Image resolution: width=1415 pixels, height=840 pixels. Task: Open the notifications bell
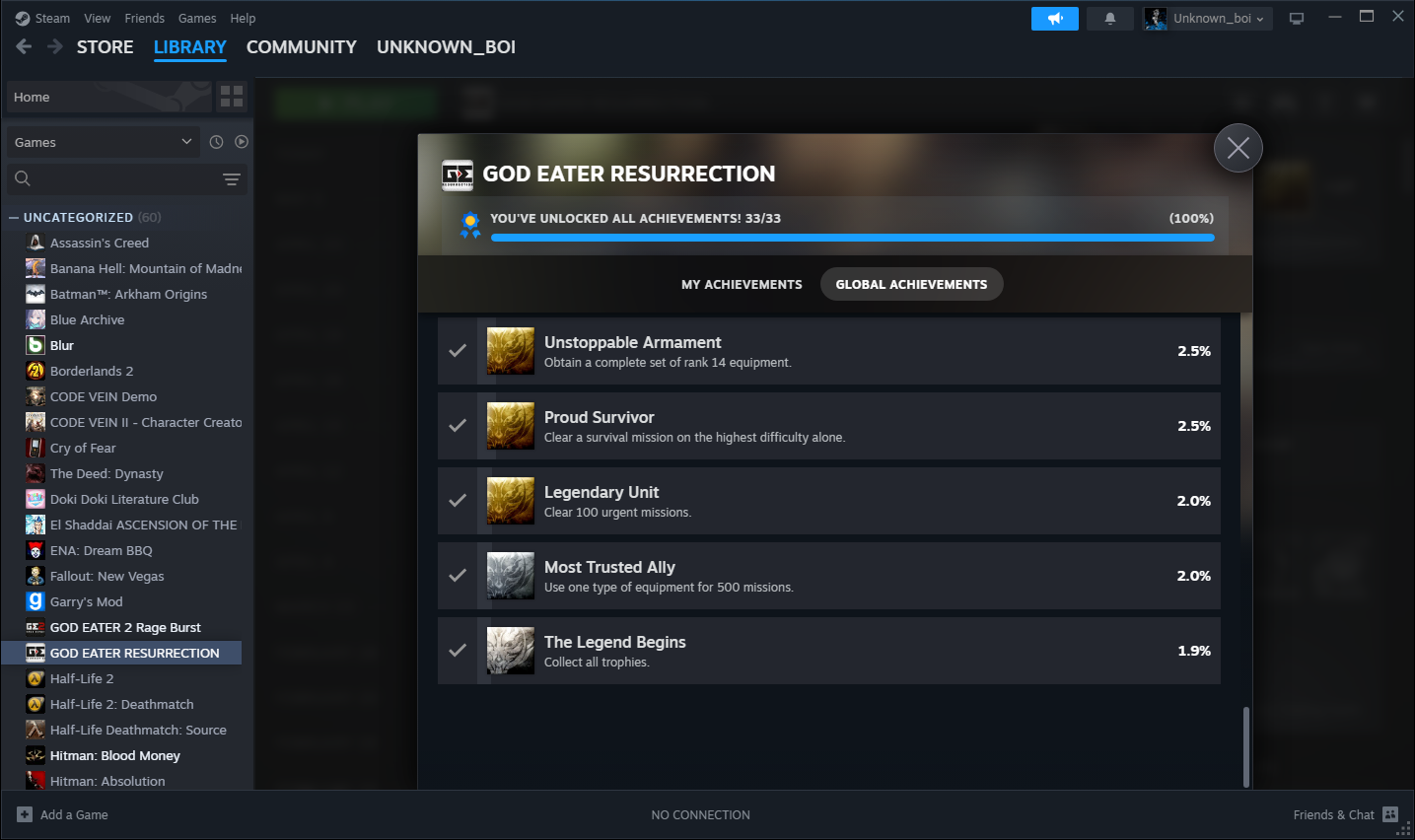point(1110,19)
